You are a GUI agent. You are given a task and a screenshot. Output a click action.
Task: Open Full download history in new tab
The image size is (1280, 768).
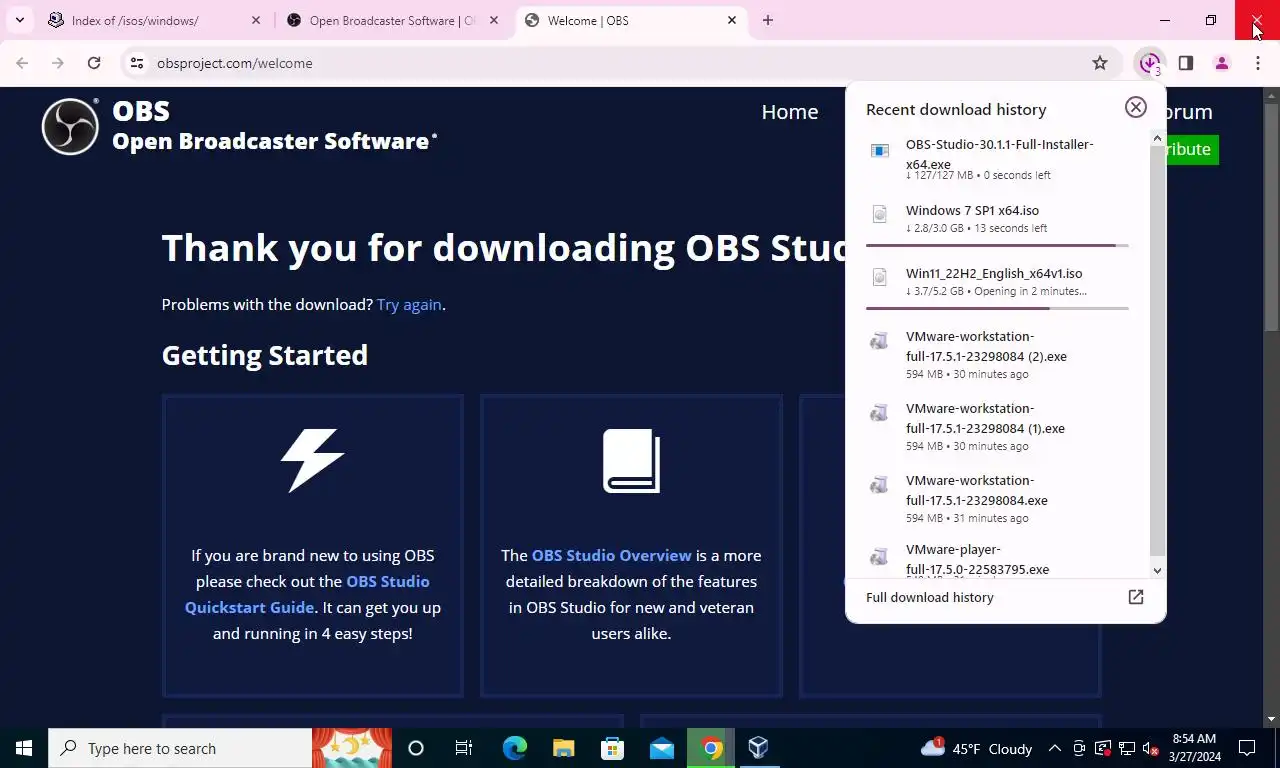click(x=1136, y=597)
